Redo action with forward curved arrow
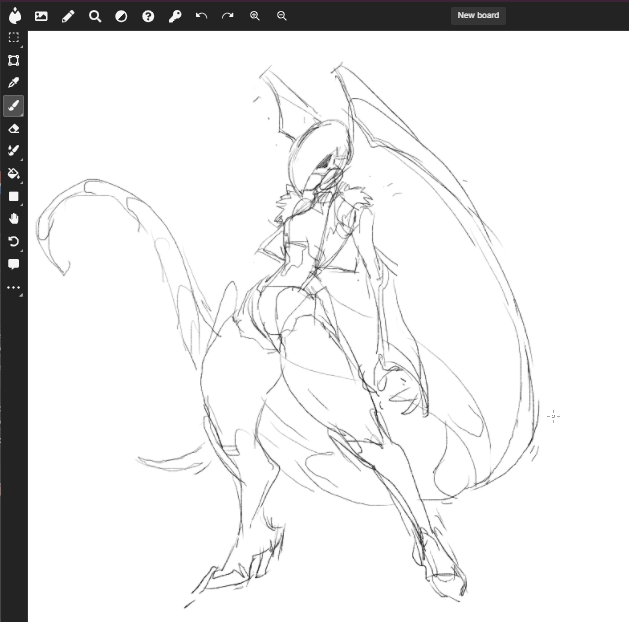Image resolution: width=629 pixels, height=622 pixels. click(227, 16)
